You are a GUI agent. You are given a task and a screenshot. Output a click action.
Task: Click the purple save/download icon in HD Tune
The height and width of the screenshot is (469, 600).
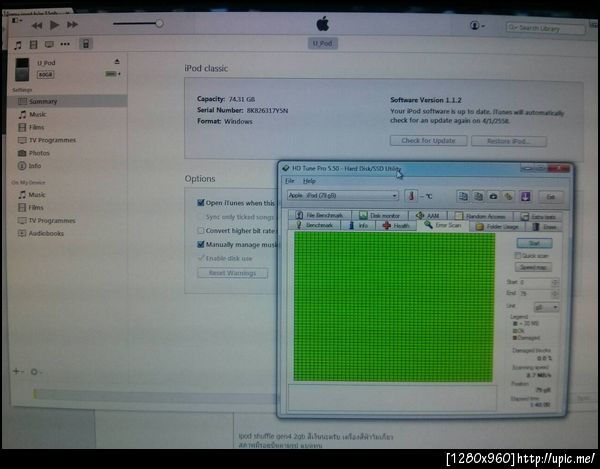(x=525, y=197)
